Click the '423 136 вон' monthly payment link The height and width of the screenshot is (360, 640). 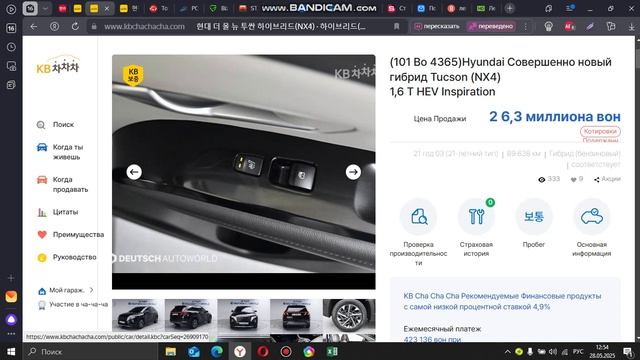pos(432,339)
